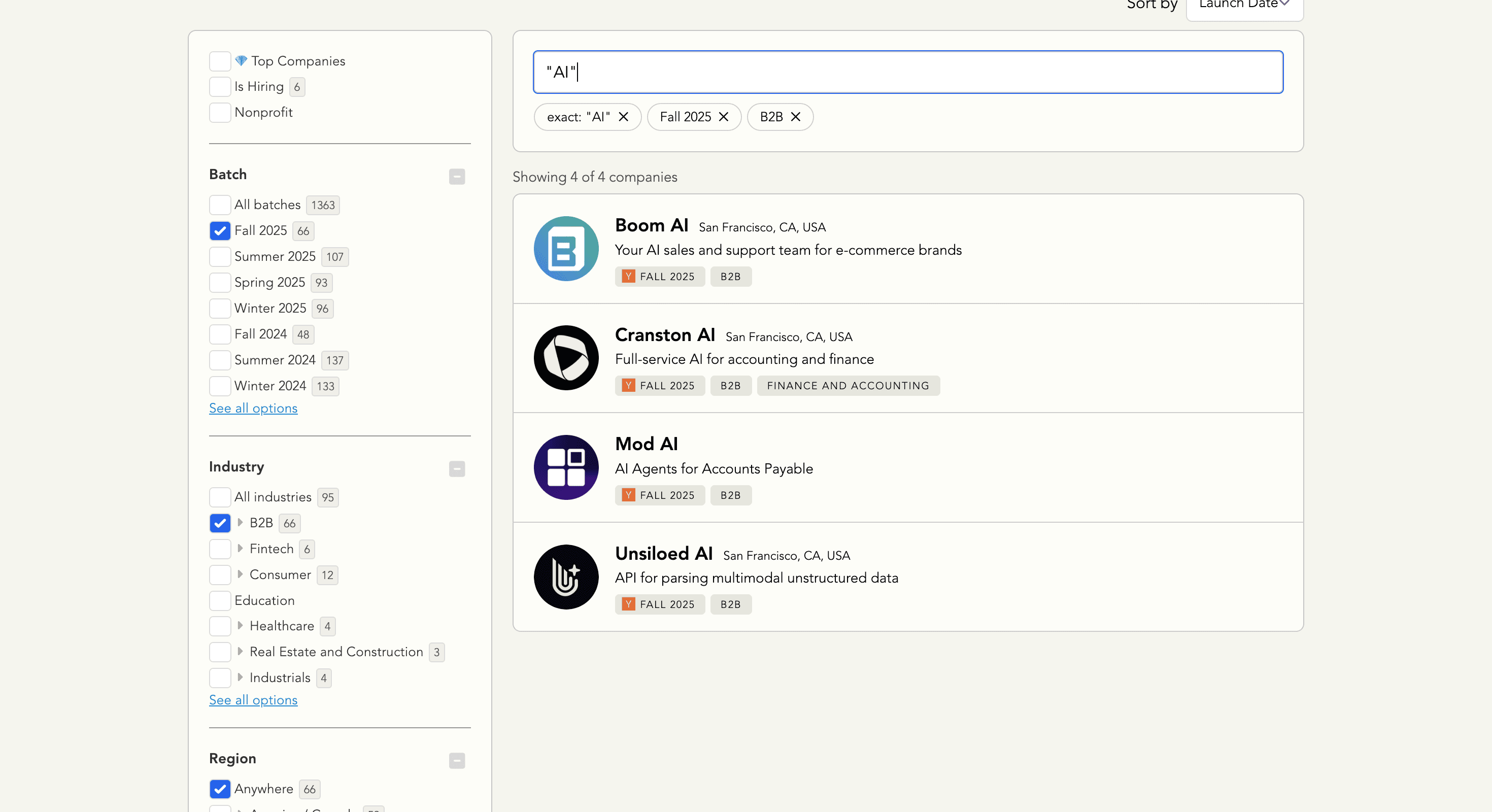Uncheck the Fall 2025 batch filter
Image resolution: width=1492 pixels, height=812 pixels.
coord(220,231)
